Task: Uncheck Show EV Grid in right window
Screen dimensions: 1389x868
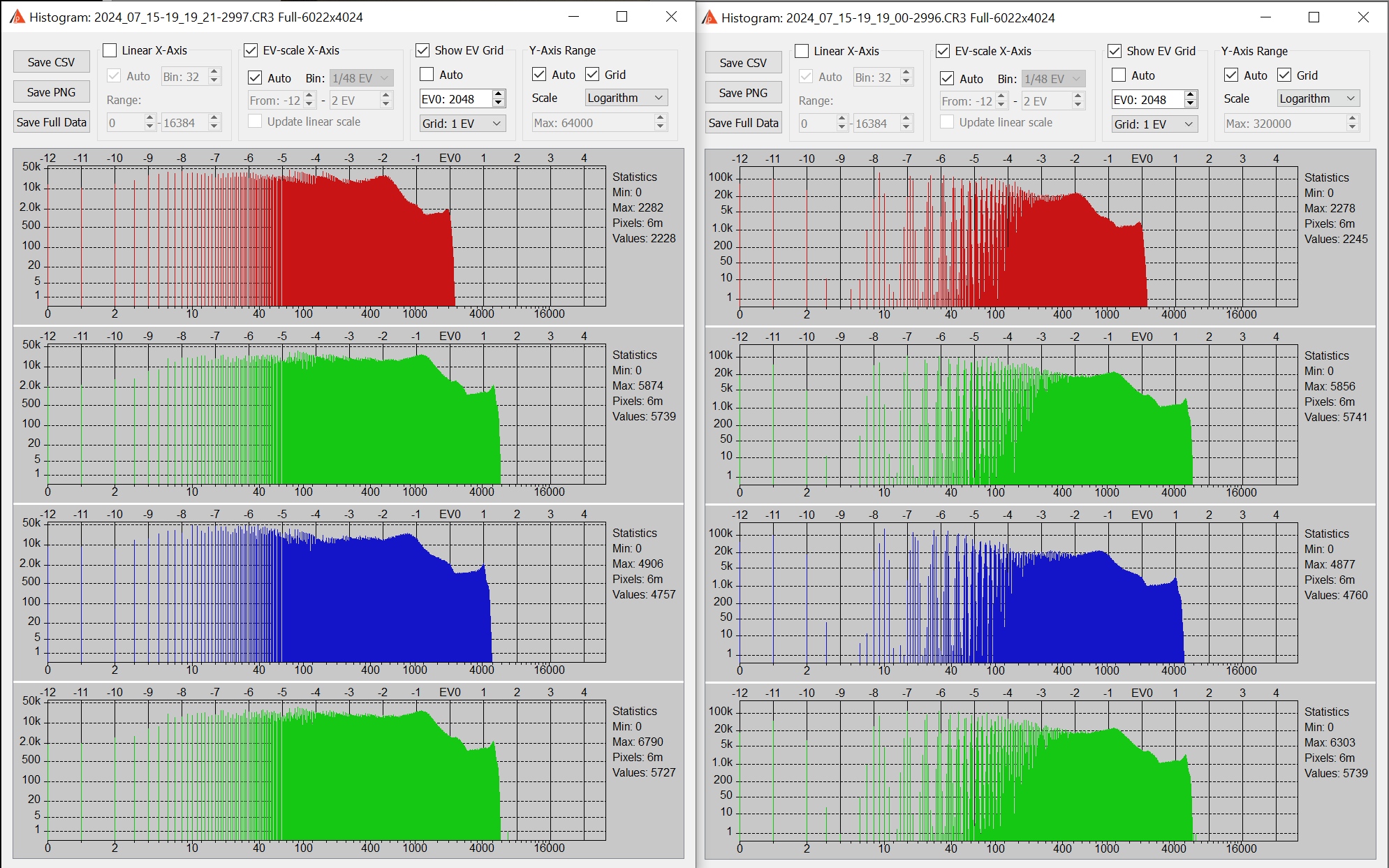Action: tap(1115, 51)
